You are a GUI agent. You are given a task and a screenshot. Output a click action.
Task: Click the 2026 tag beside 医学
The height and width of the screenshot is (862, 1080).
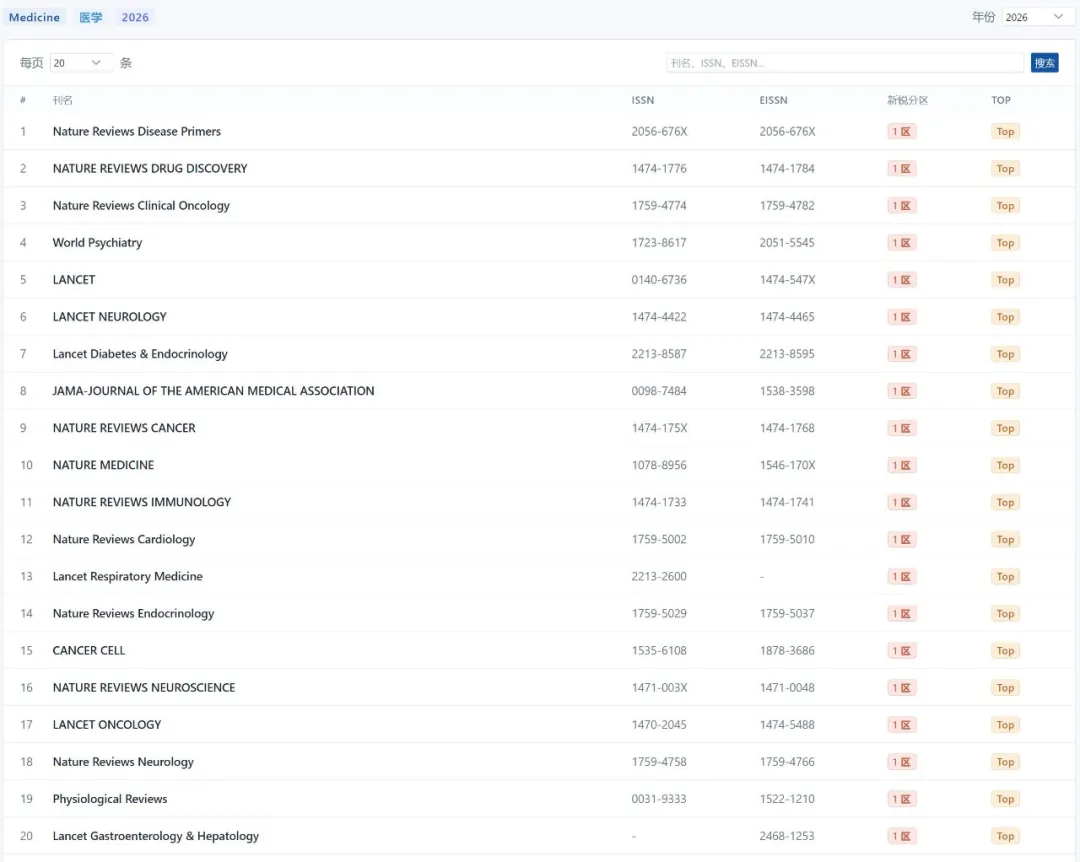click(135, 17)
